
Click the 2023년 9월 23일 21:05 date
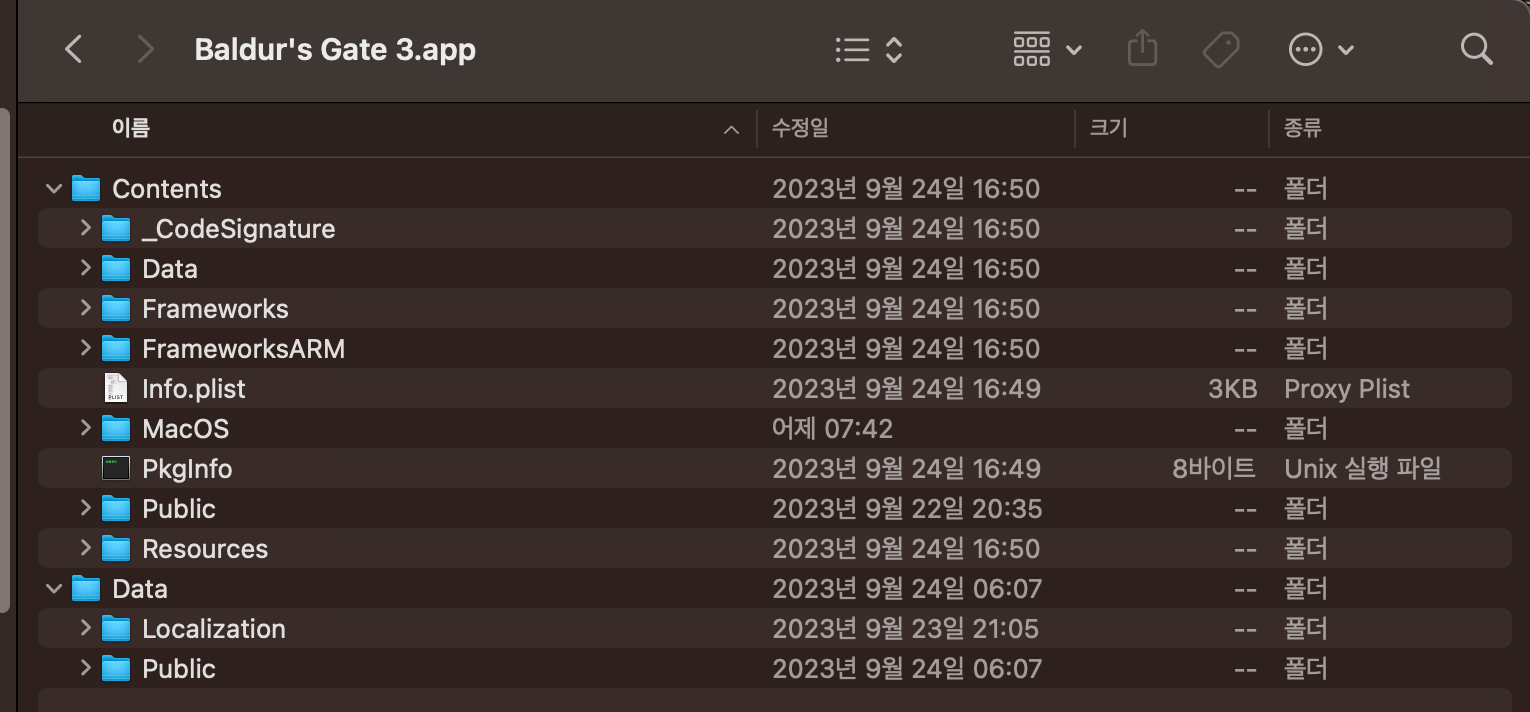point(905,629)
